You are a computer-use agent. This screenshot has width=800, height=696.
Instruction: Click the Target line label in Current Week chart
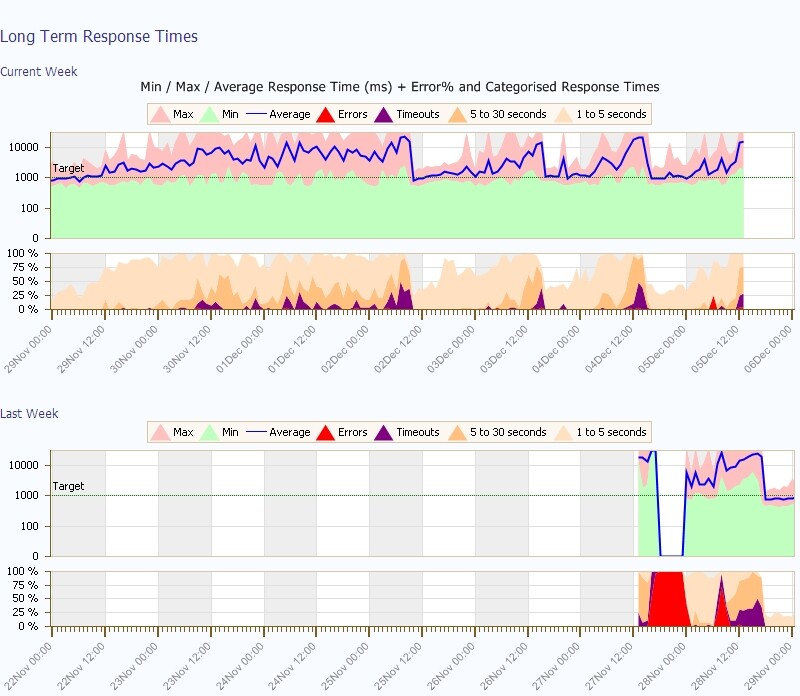[68, 168]
